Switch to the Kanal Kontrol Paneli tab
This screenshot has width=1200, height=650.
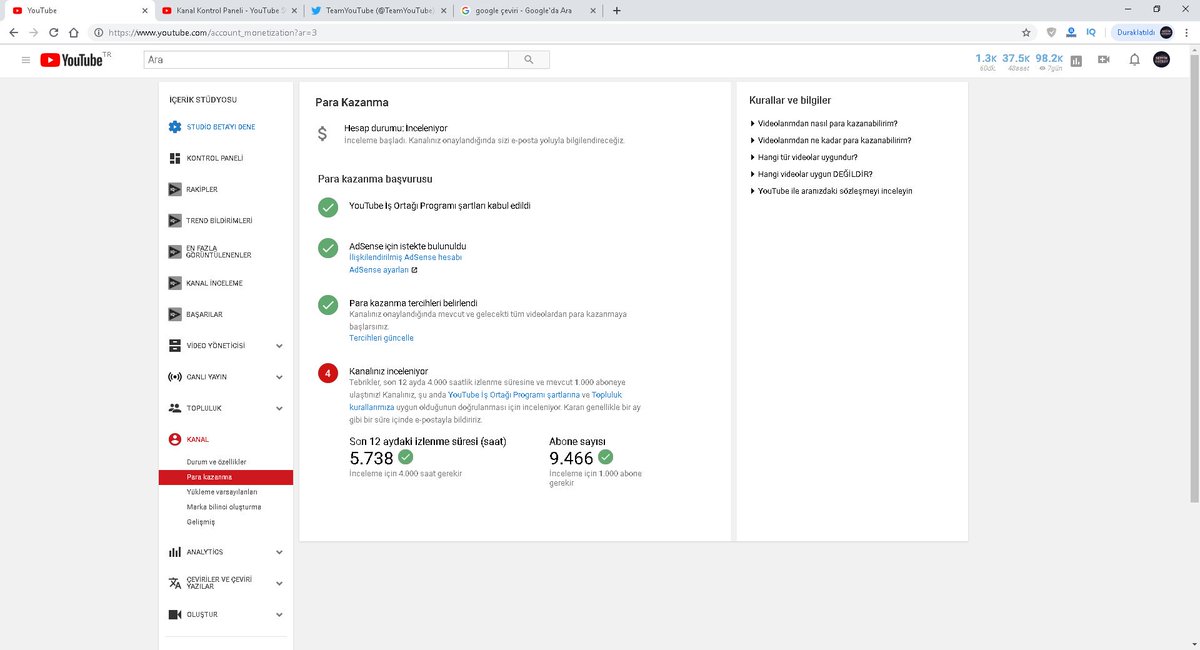point(229,10)
